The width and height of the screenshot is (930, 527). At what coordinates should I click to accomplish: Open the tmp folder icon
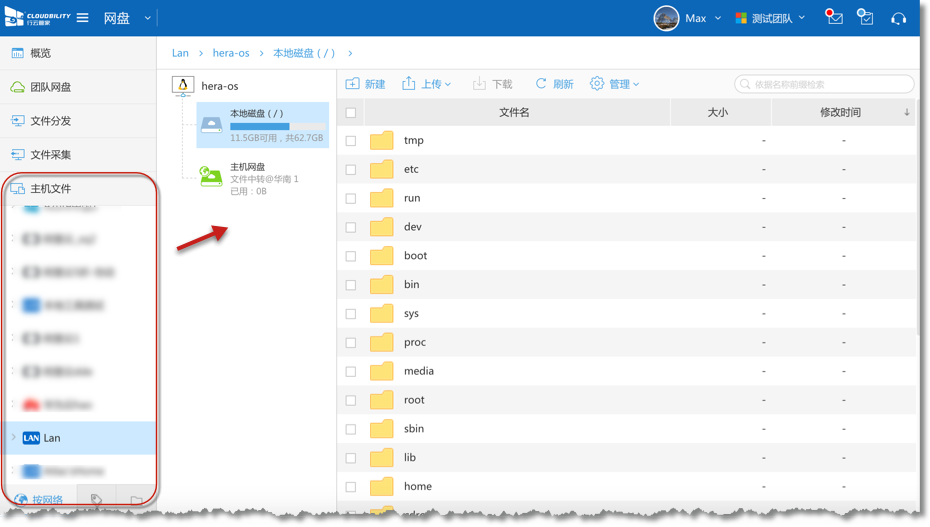pyautogui.click(x=381, y=141)
